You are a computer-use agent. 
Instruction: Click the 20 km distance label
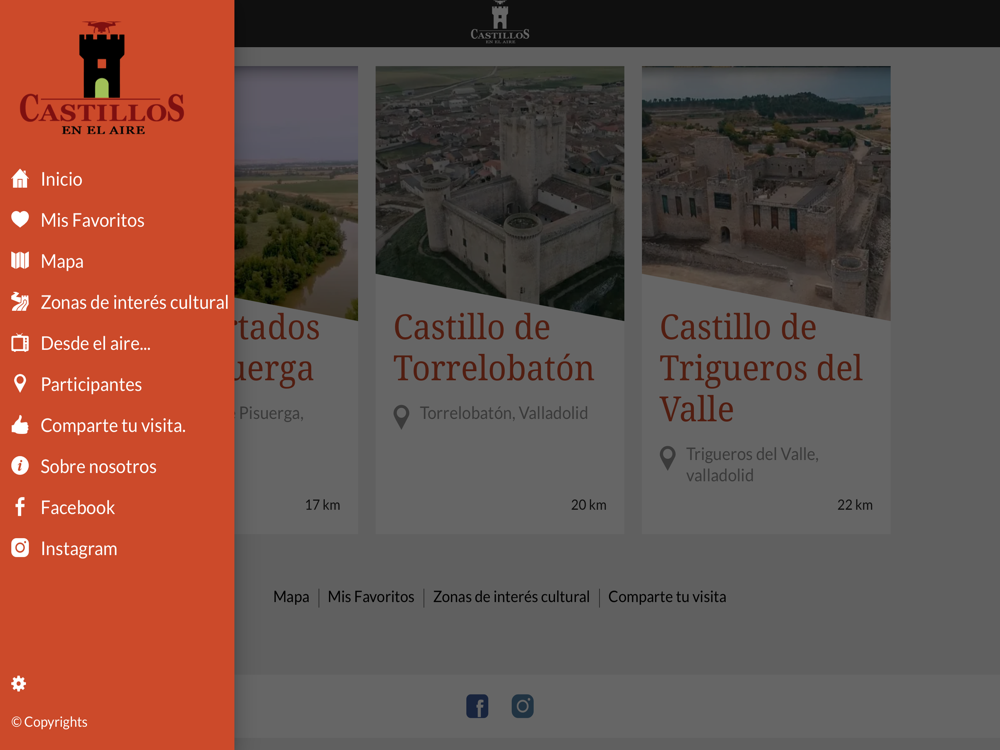click(x=589, y=505)
